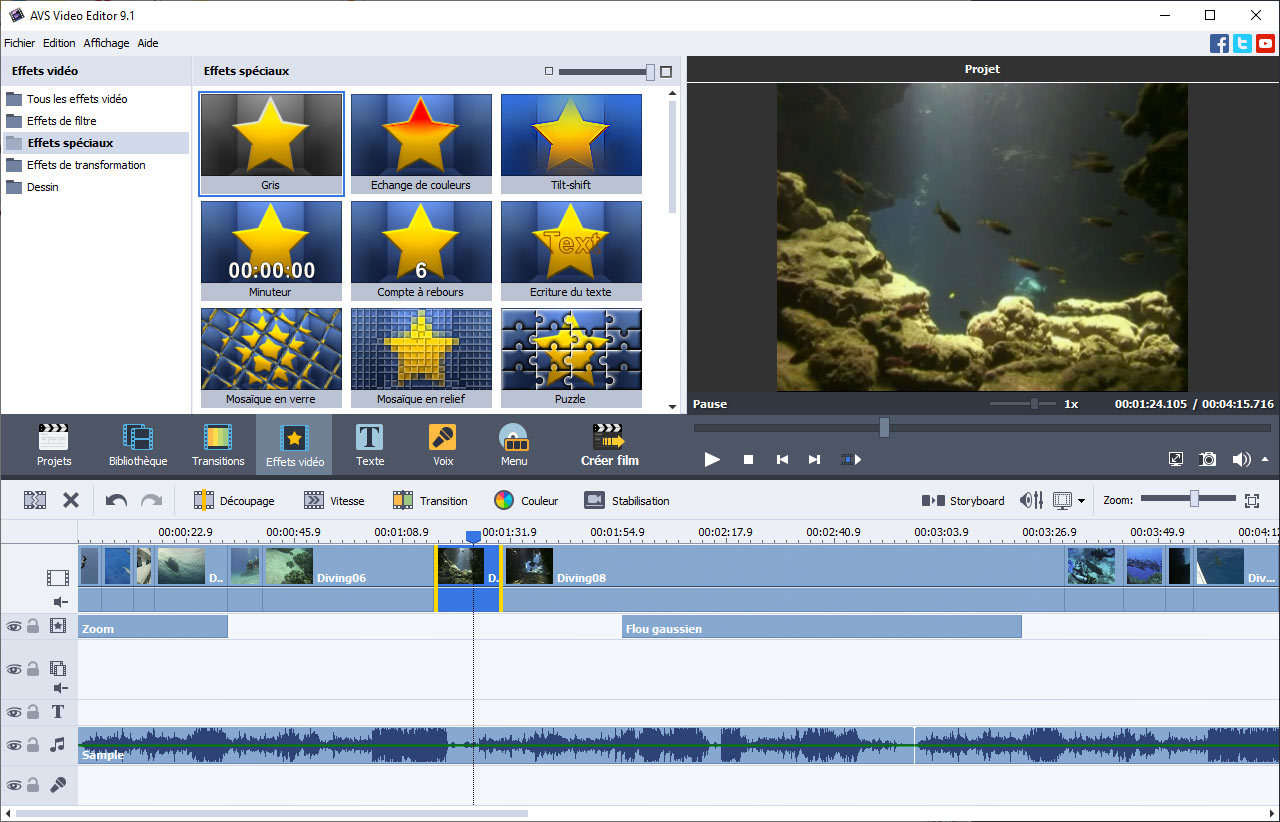Play the preview video
Image resolution: width=1280 pixels, height=822 pixels.
(x=712, y=459)
